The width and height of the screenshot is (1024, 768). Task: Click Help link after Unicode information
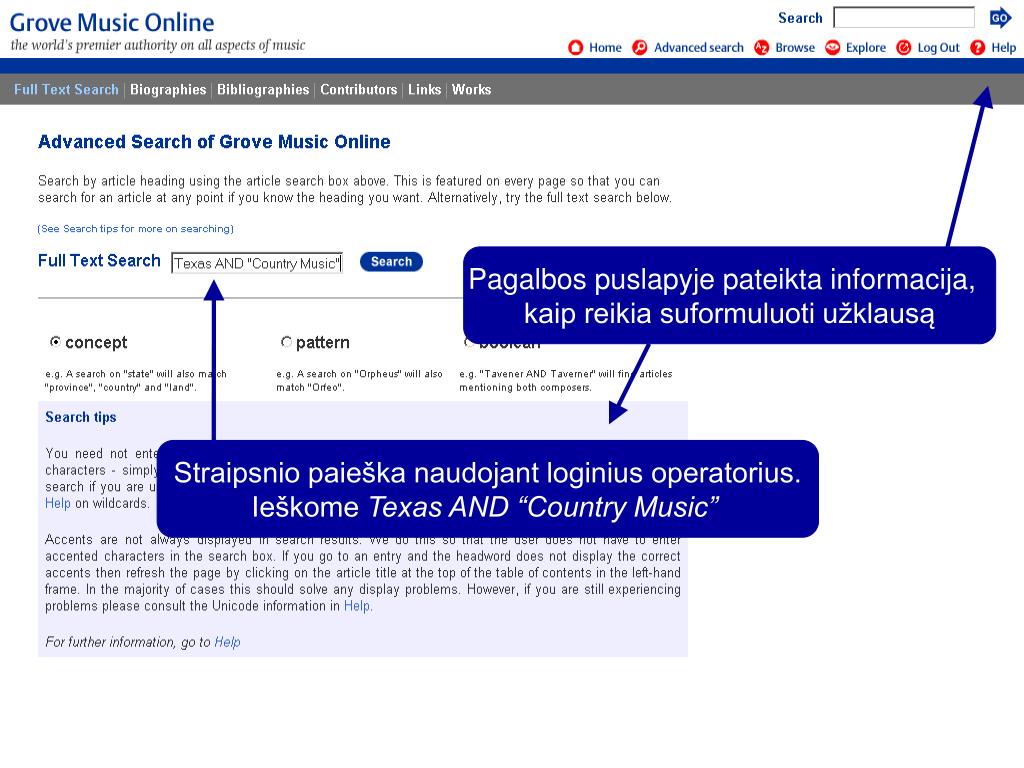tap(357, 606)
